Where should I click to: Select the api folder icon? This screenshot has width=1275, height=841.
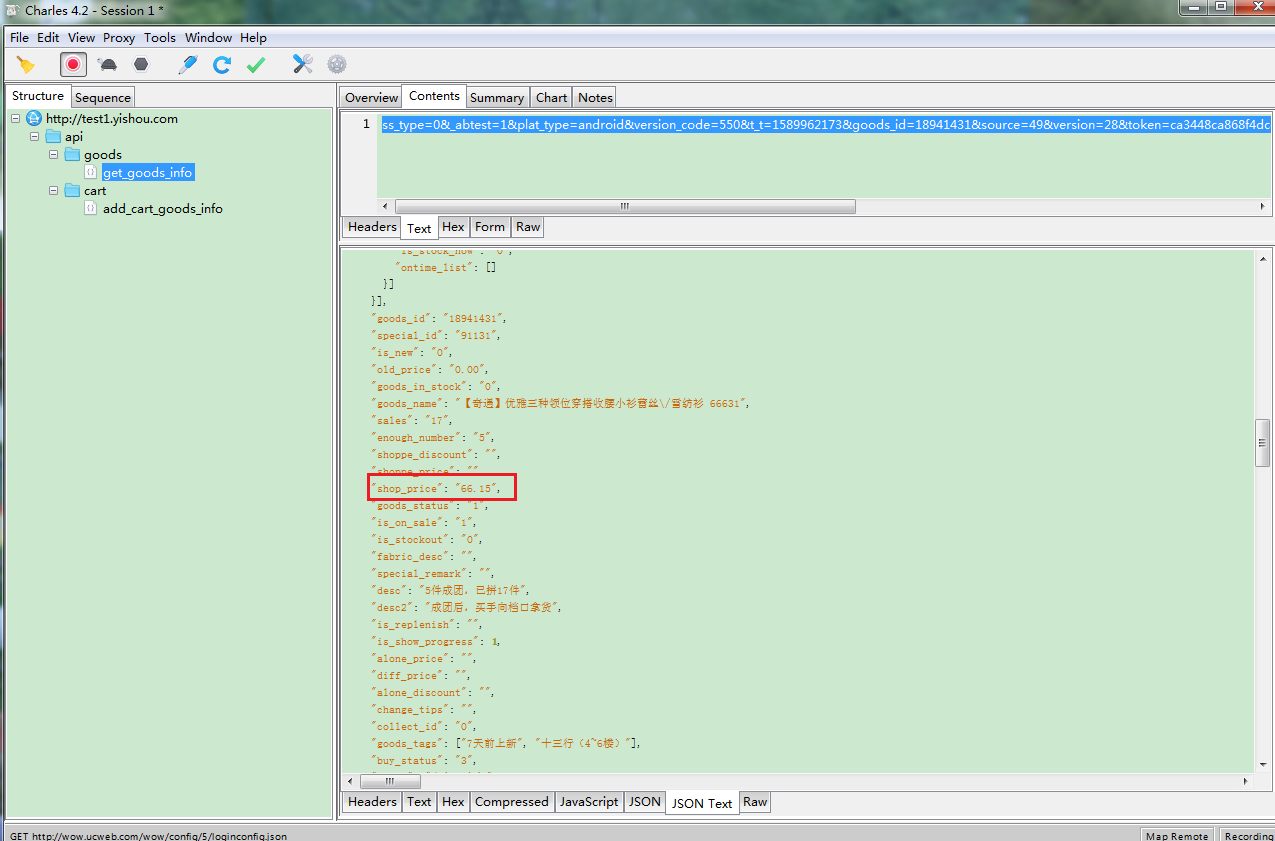[x=53, y=137]
